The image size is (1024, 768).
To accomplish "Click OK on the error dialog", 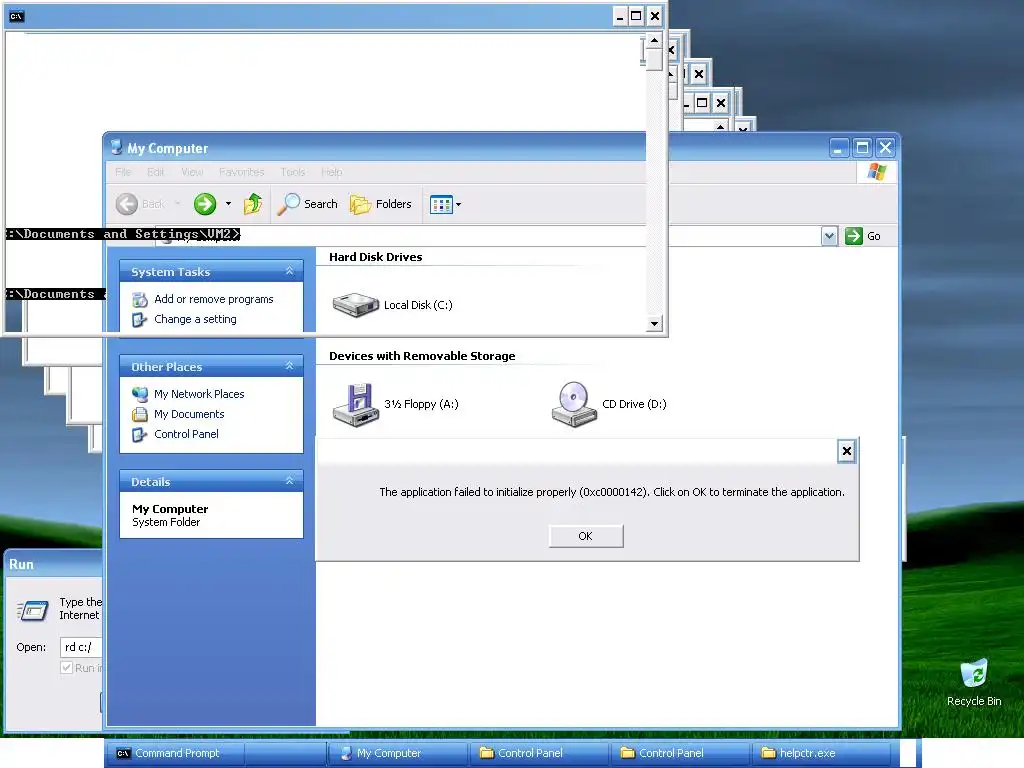I will (586, 536).
